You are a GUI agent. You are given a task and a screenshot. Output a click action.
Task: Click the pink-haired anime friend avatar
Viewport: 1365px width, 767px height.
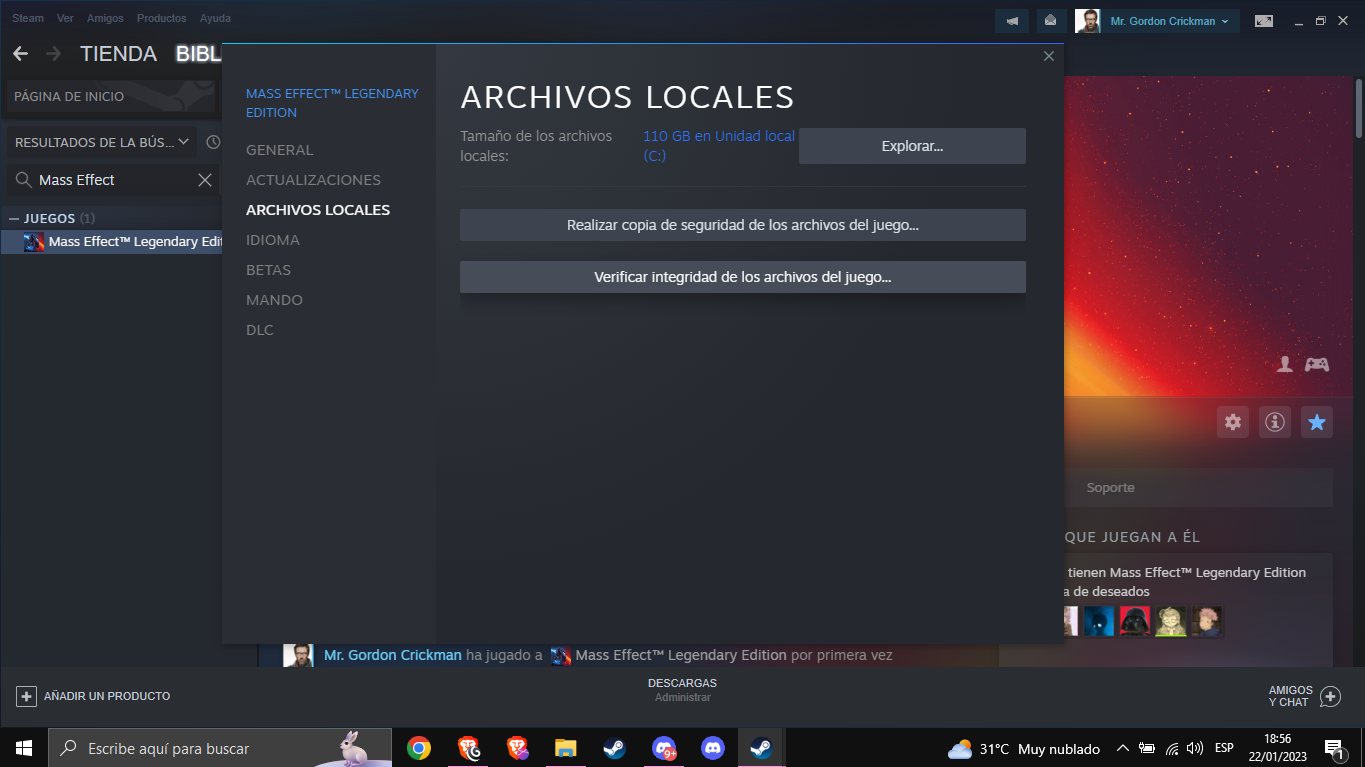1207,622
